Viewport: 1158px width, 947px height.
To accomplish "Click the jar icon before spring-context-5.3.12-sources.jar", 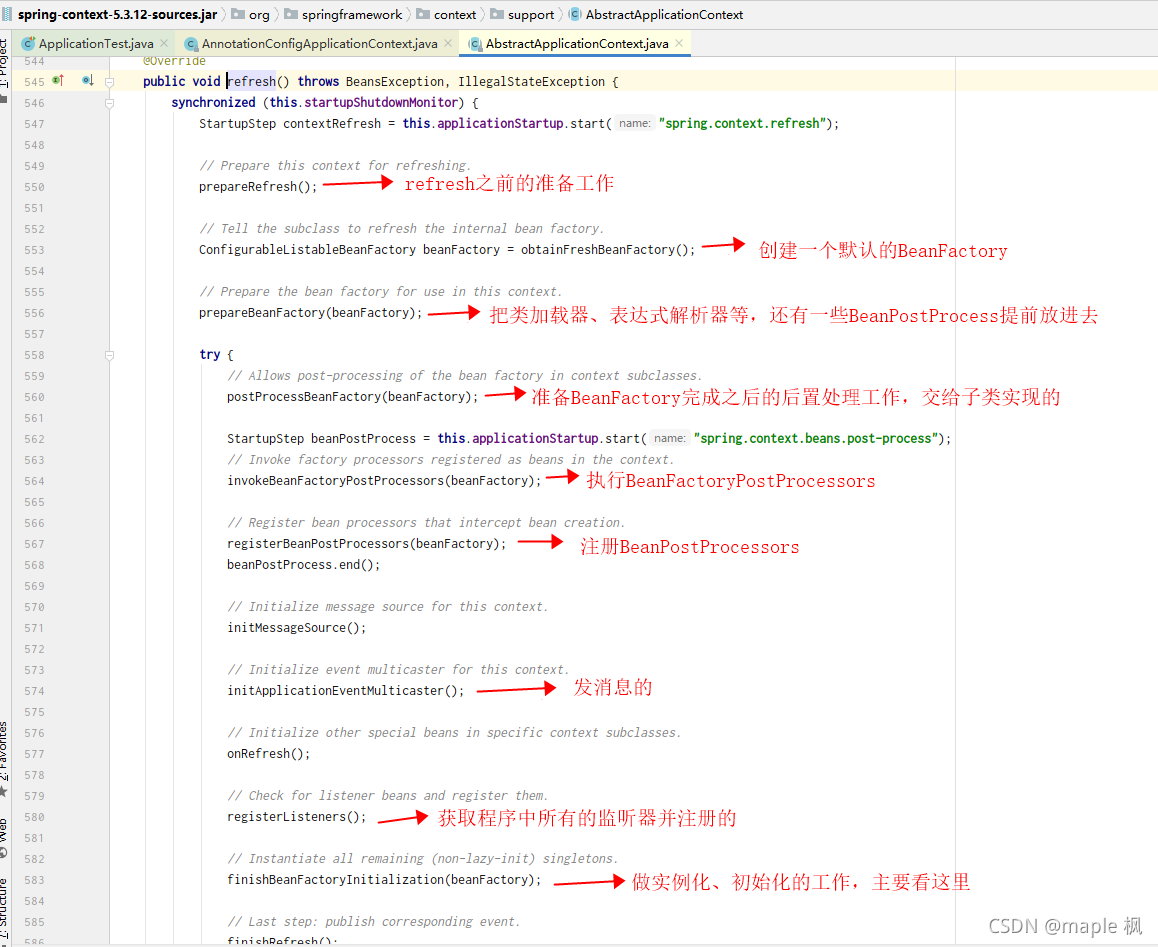I will tap(9, 14).
